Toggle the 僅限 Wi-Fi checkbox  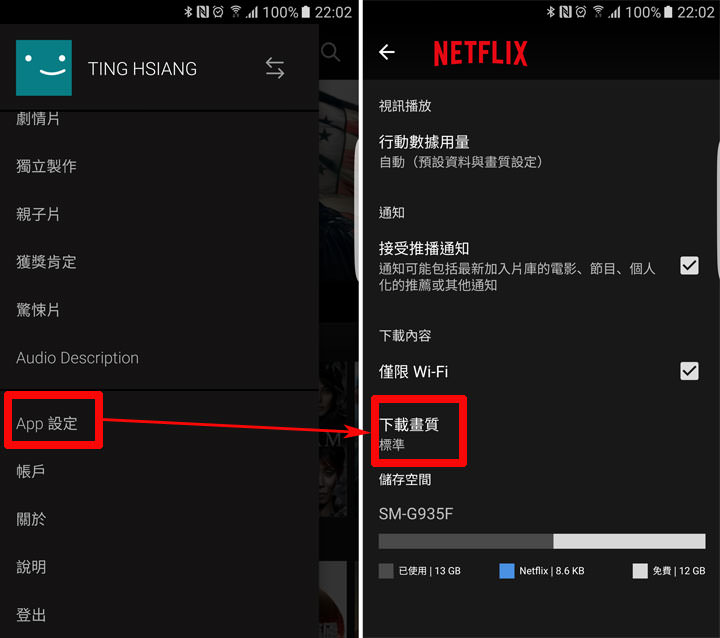689,371
